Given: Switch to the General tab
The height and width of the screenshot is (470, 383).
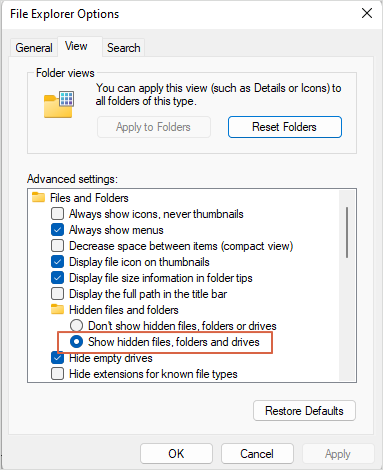Looking at the screenshot, I should pos(34,48).
